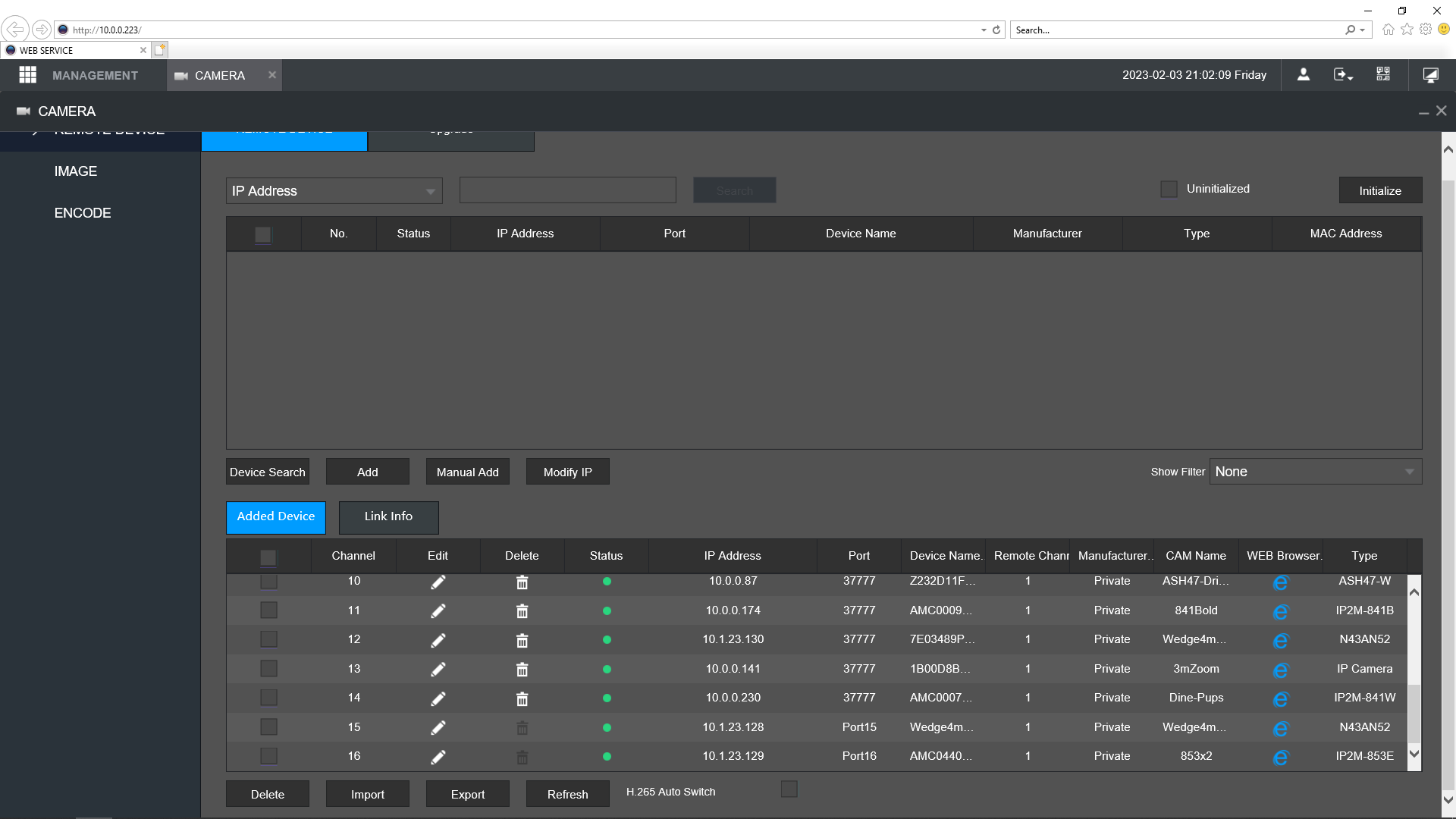
Task: Click the Export button
Action: click(468, 794)
